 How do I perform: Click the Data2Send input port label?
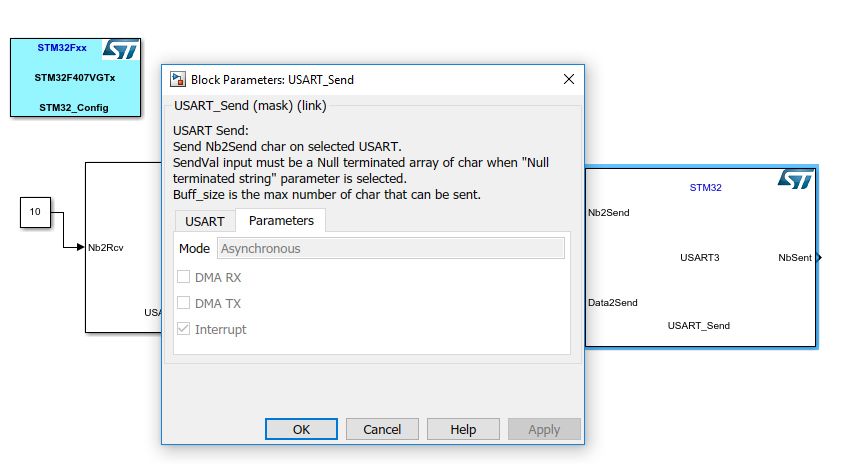point(613,303)
